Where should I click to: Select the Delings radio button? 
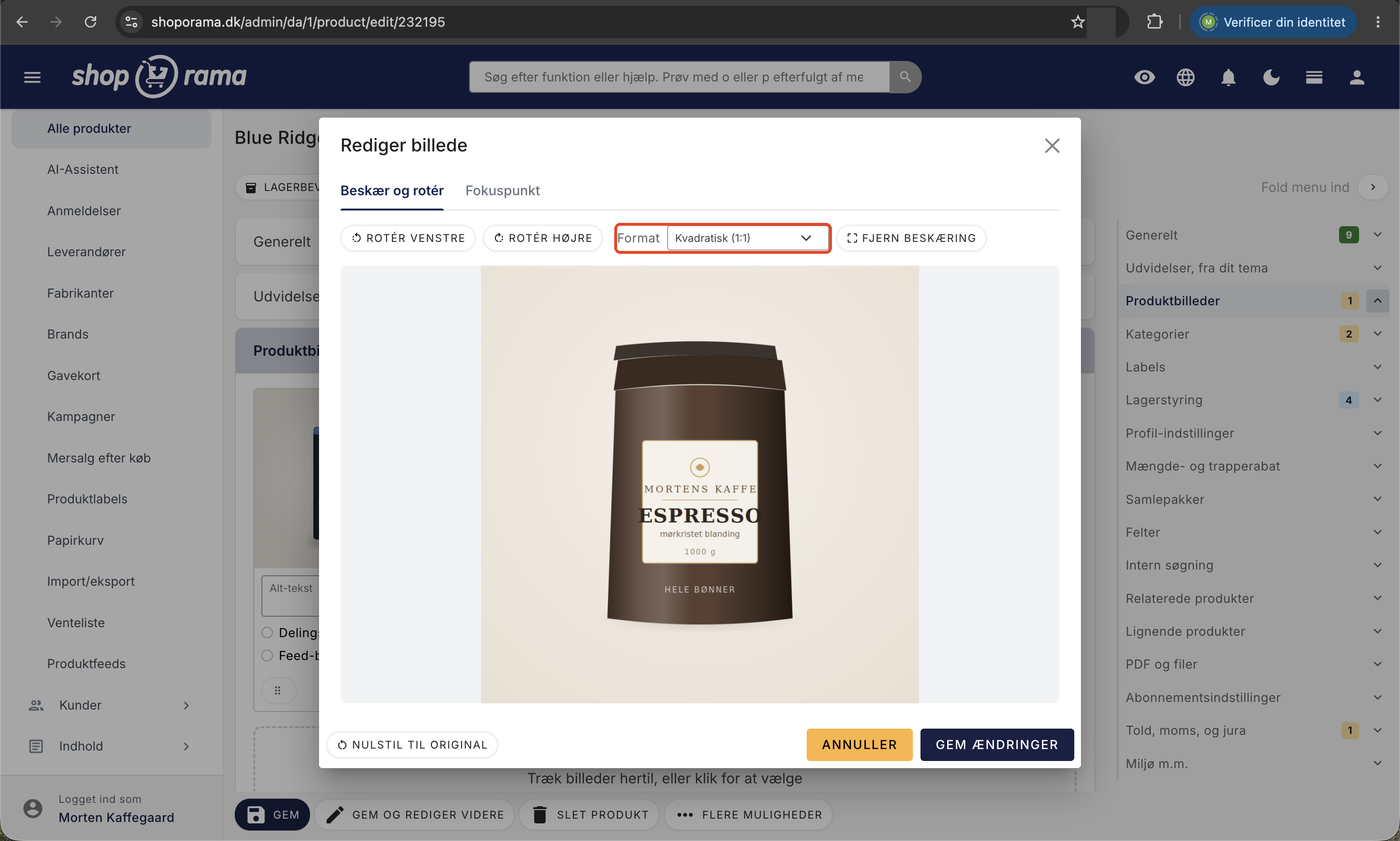tap(267, 632)
